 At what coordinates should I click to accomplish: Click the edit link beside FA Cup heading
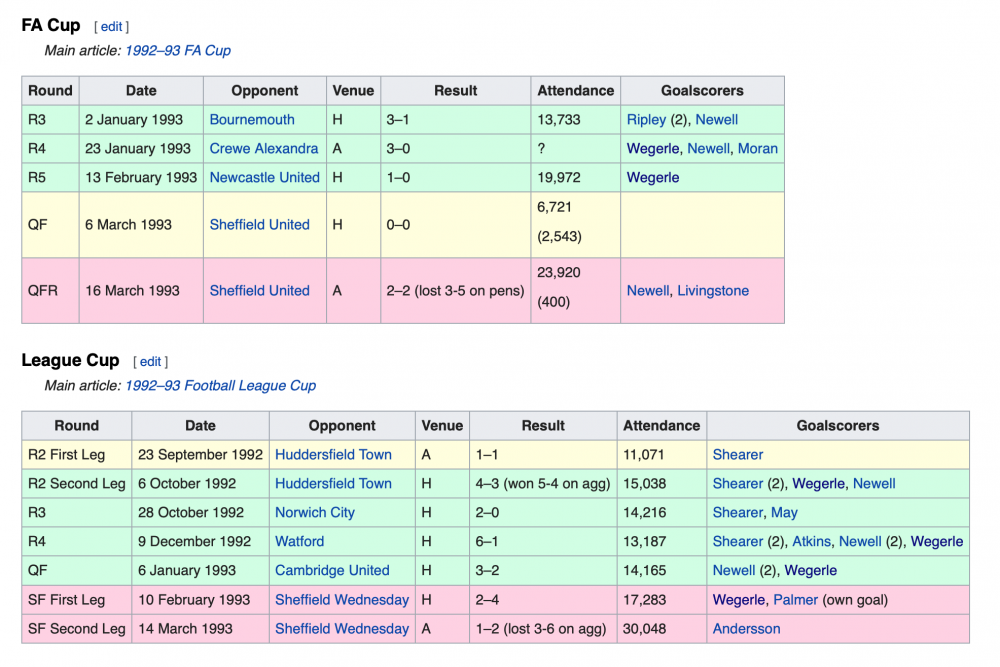[111, 27]
